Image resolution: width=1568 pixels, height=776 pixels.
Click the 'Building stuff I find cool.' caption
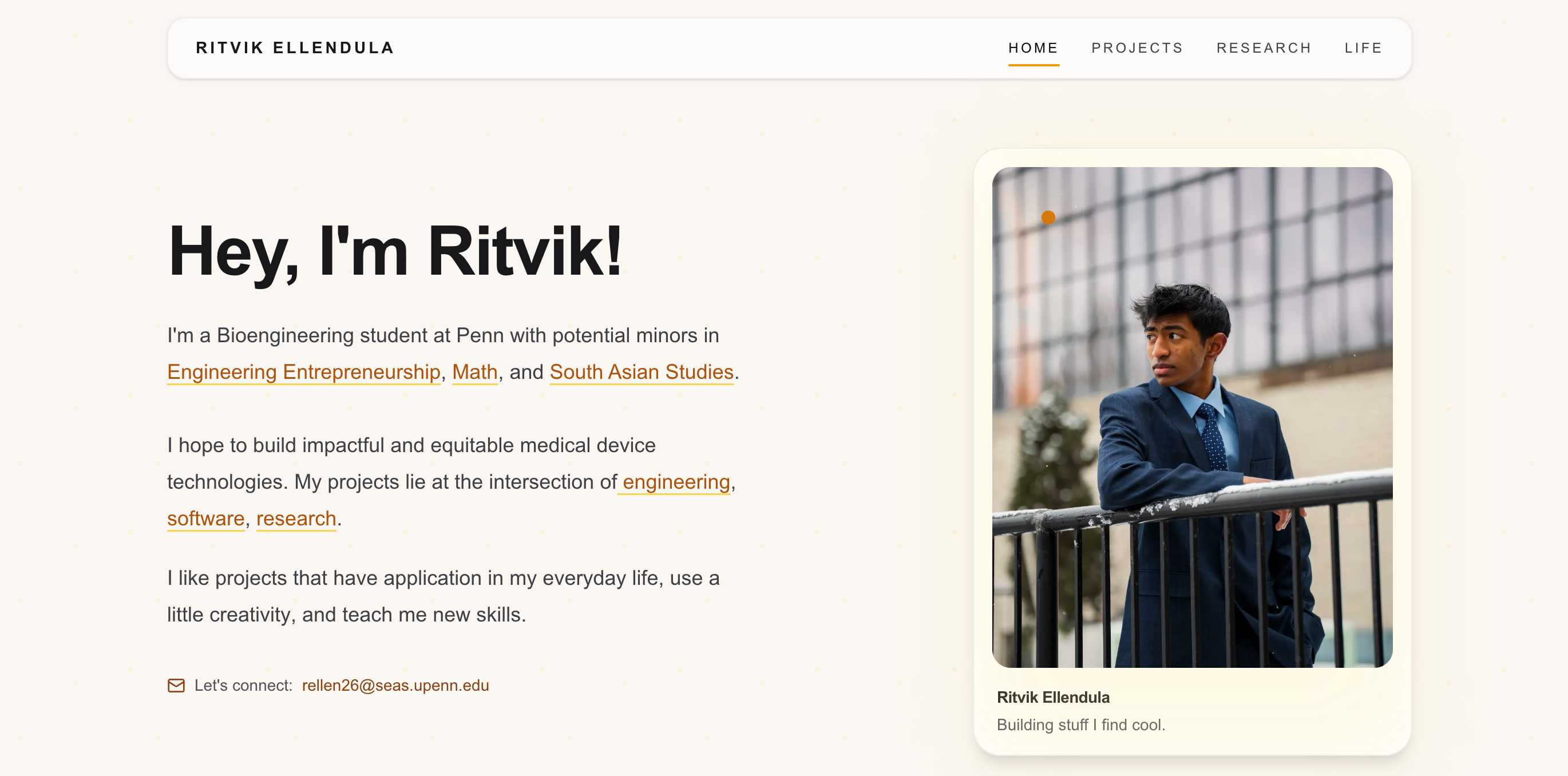[x=1081, y=725]
